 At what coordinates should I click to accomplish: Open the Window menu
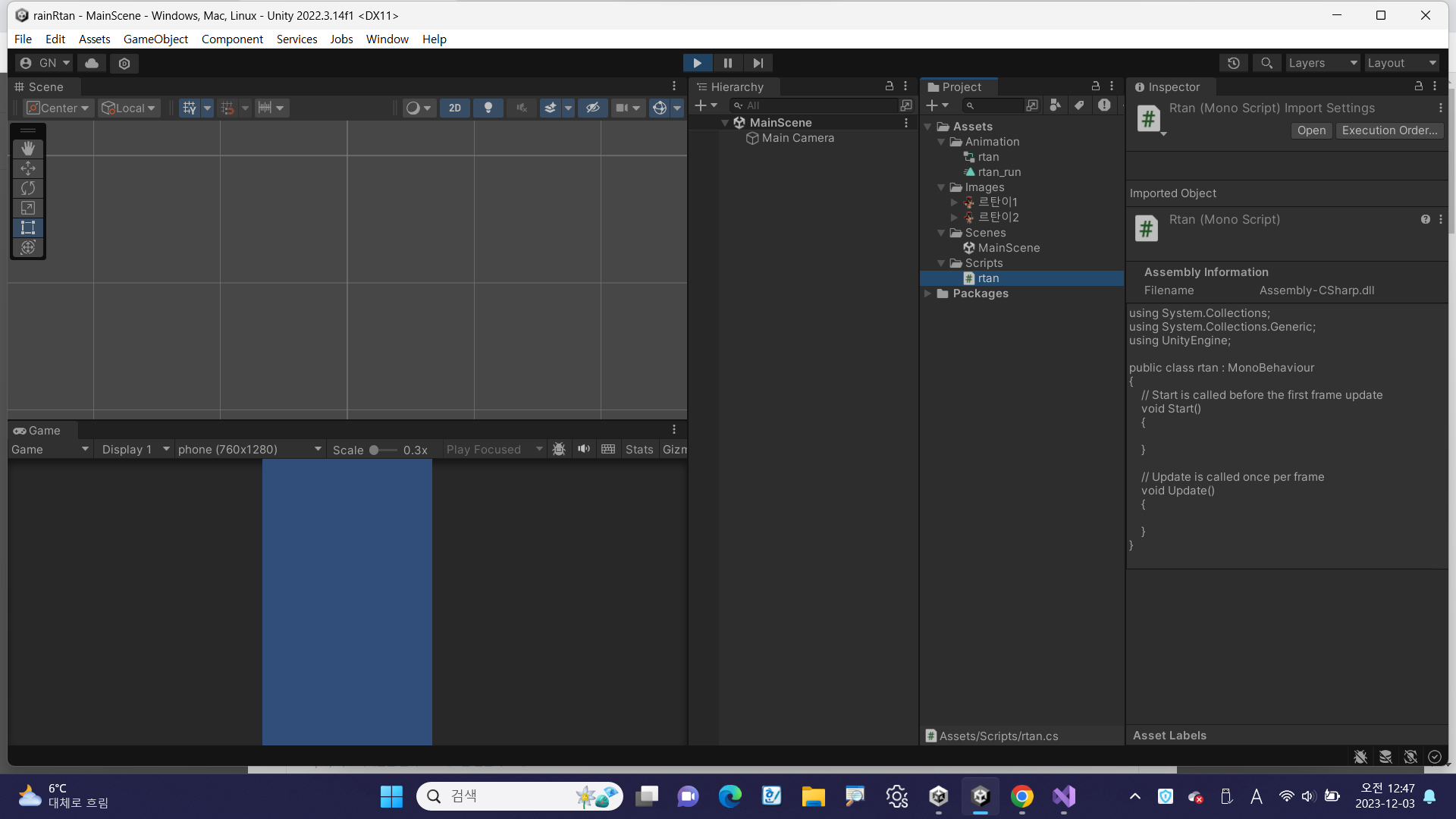pyautogui.click(x=387, y=39)
